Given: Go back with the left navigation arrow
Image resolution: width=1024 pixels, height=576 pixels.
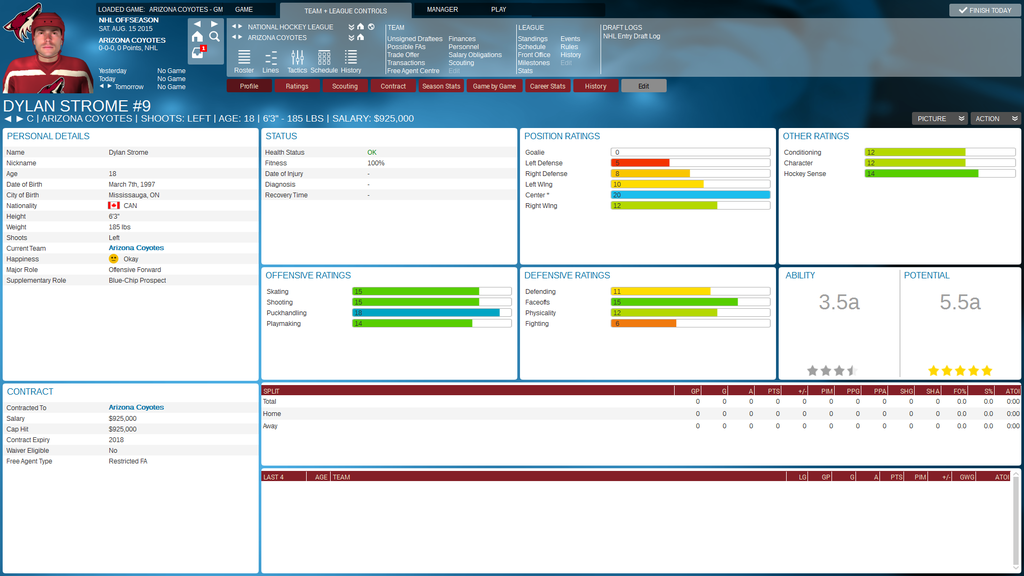Looking at the screenshot, I should [197, 24].
